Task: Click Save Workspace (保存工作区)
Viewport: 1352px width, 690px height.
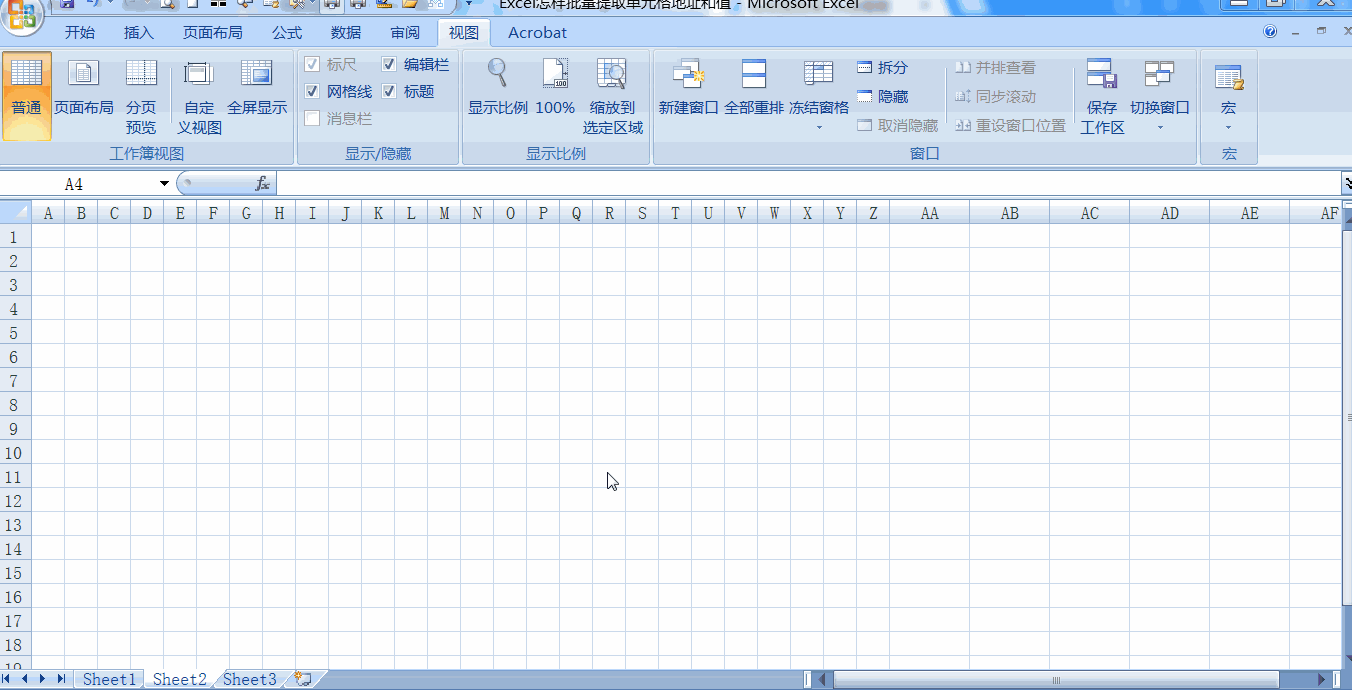Action: pyautogui.click(x=1102, y=96)
